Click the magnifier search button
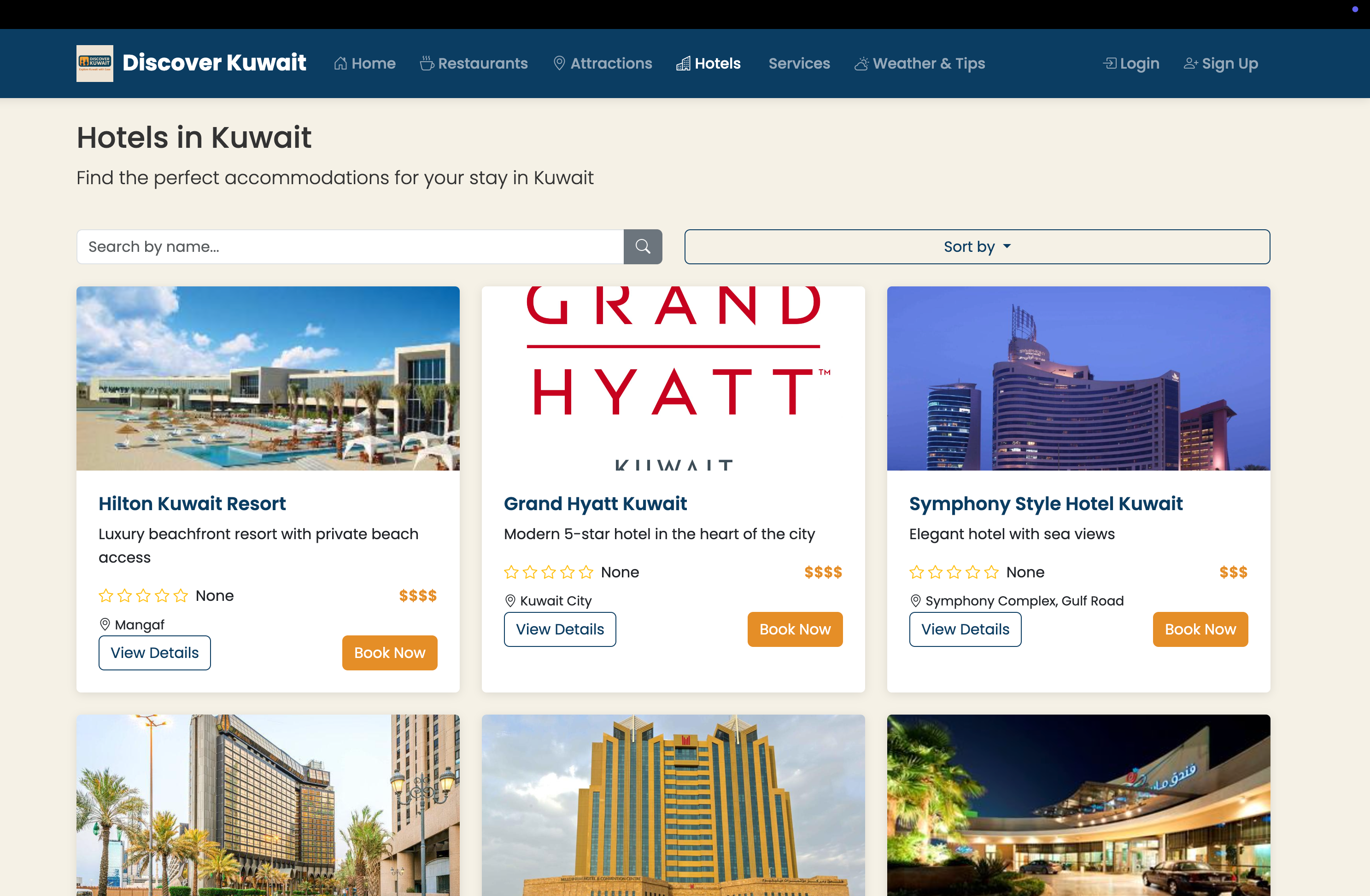 point(643,247)
